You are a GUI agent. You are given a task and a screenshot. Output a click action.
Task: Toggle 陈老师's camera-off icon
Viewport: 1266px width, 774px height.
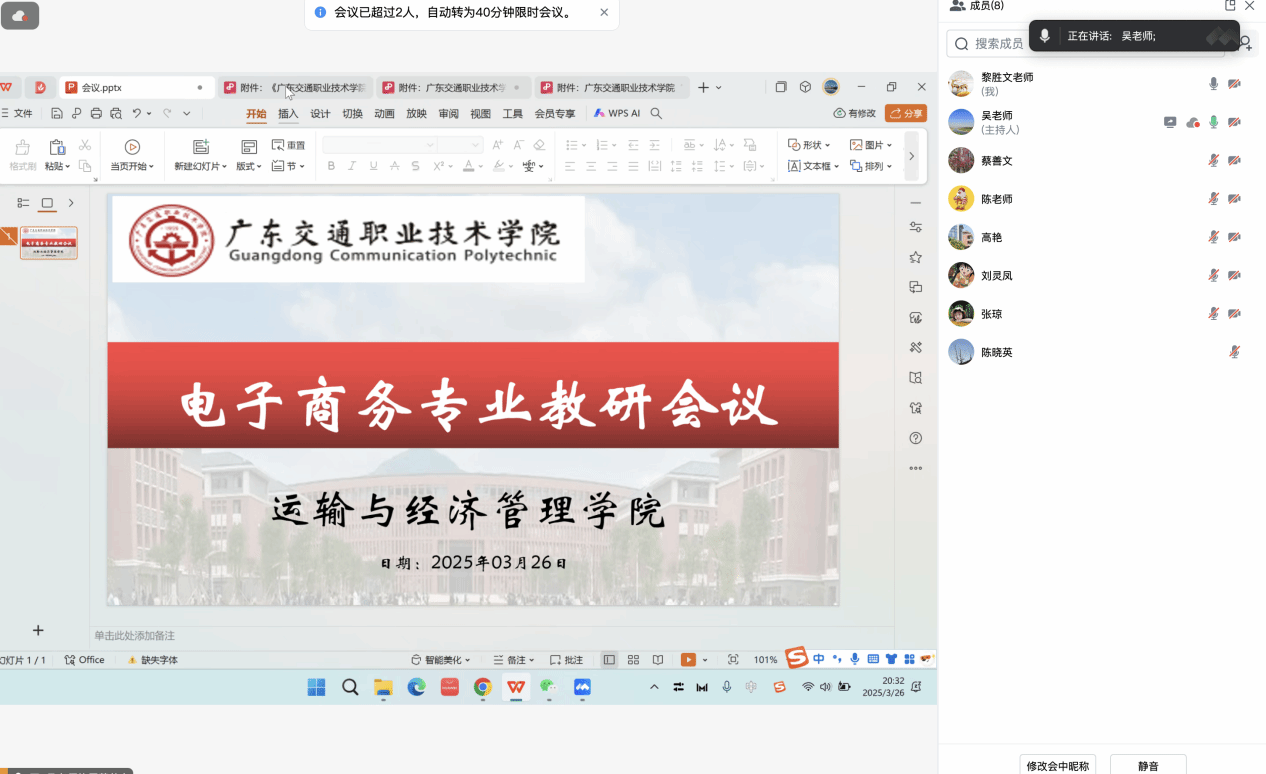point(1234,199)
